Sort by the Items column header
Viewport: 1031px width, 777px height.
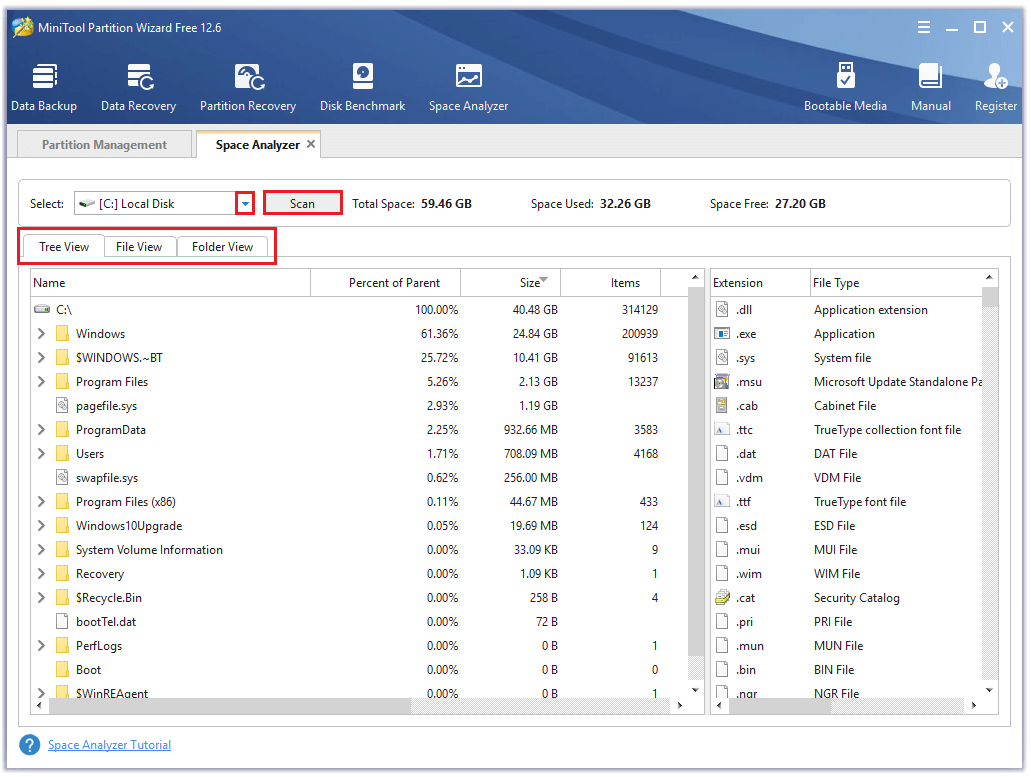610,283
